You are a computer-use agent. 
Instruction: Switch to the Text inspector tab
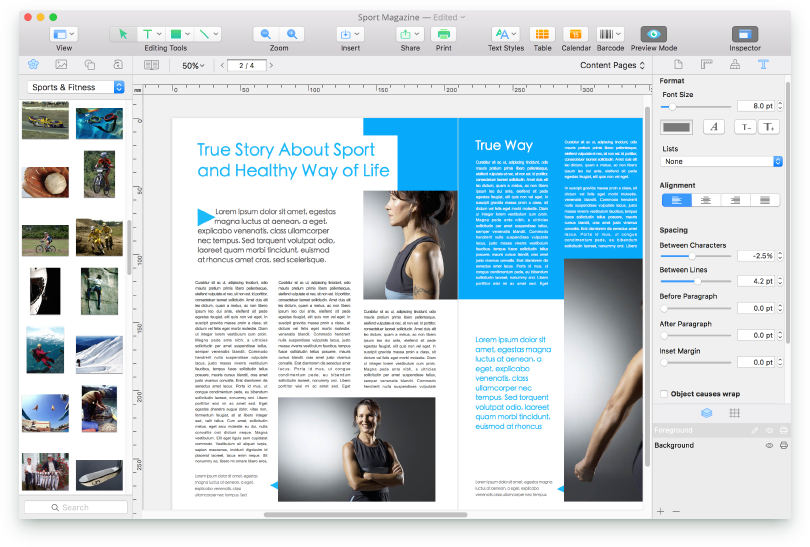point(763,65)
